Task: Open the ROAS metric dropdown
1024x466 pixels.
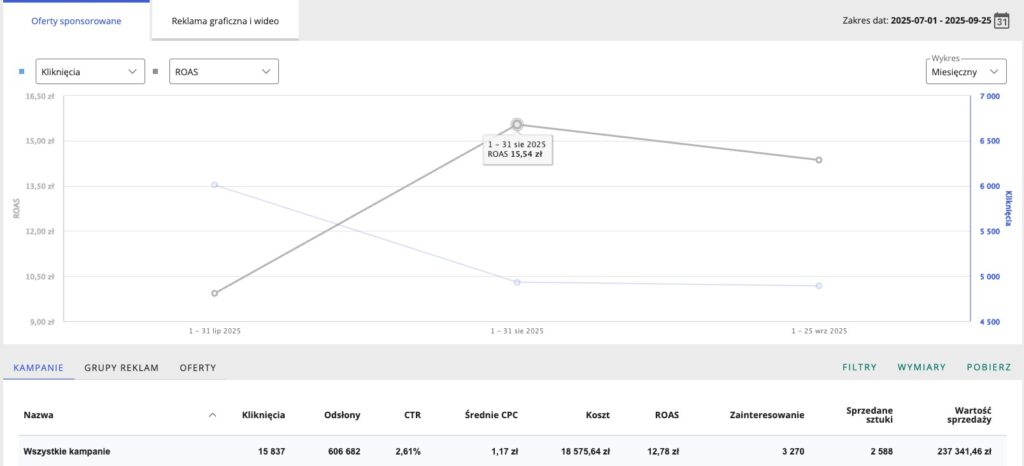Action: click(x=223, y=72)
